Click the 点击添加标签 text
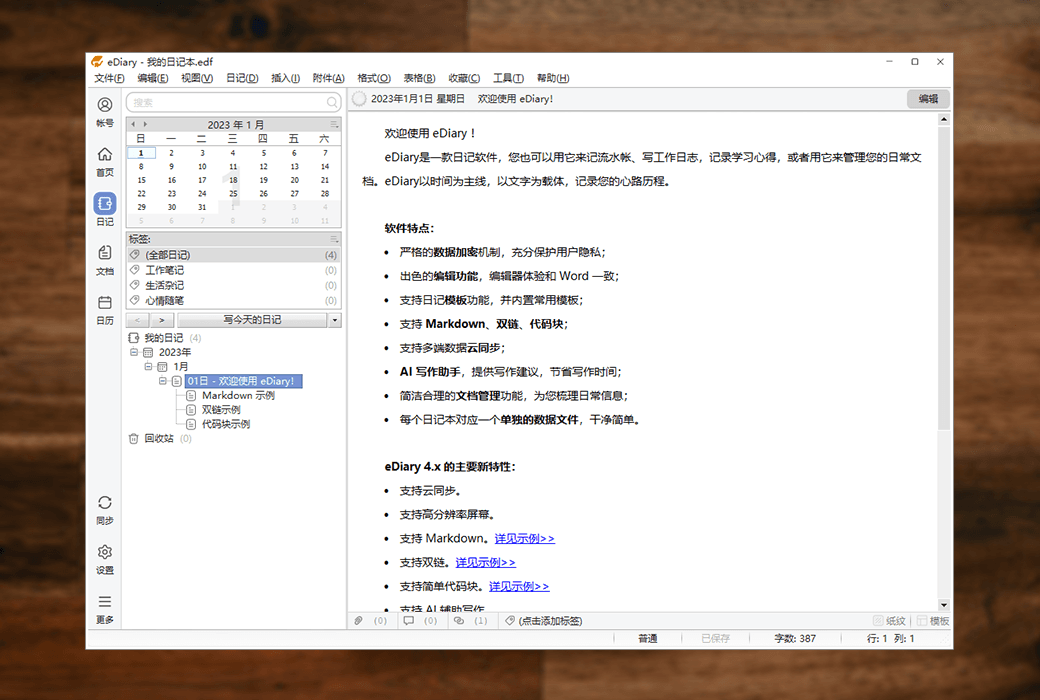Image resolution: width=1040 pixels, height=700 pixels. (551, 621)
